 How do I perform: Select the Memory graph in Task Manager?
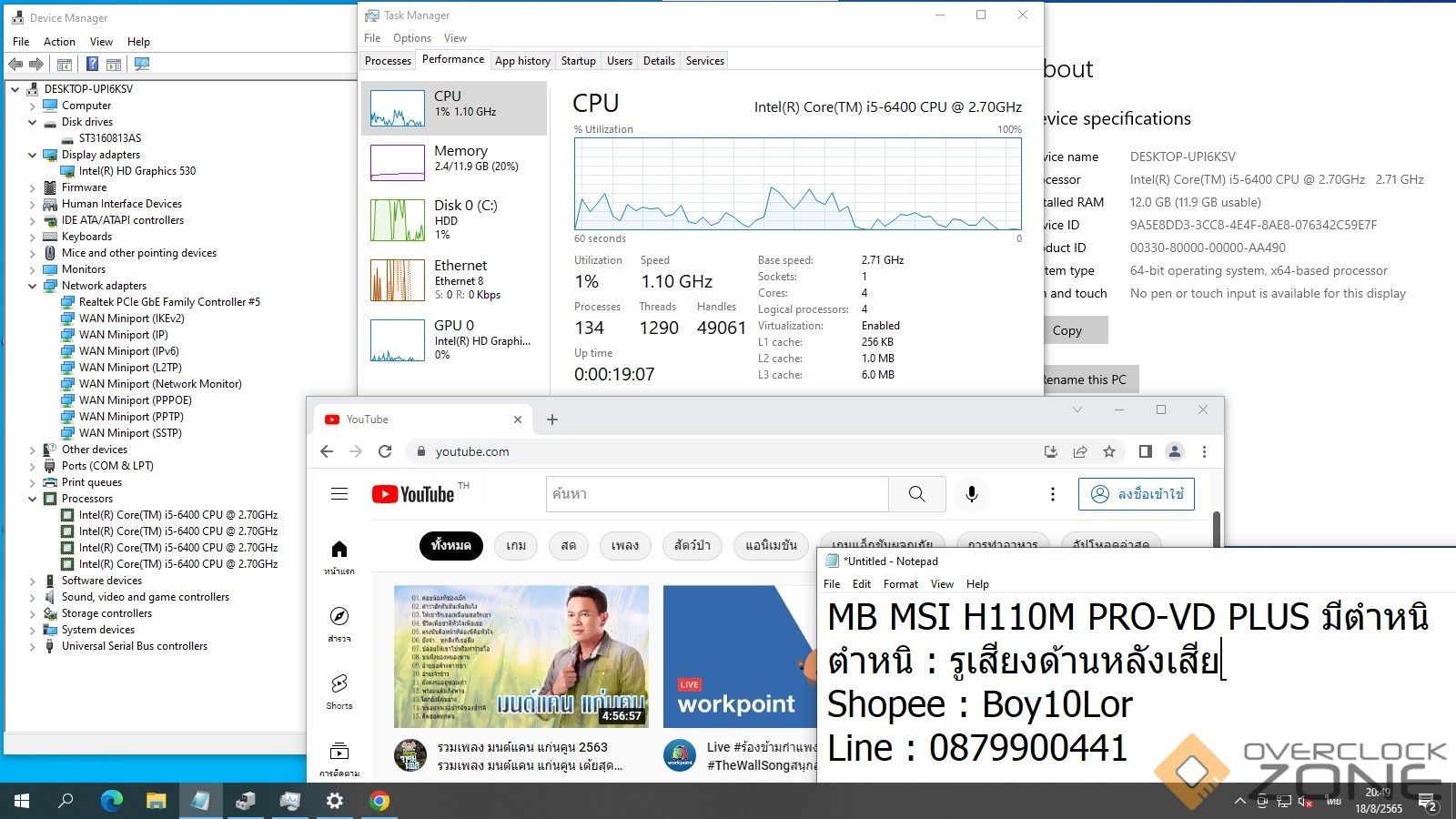[x=454, y=159]
